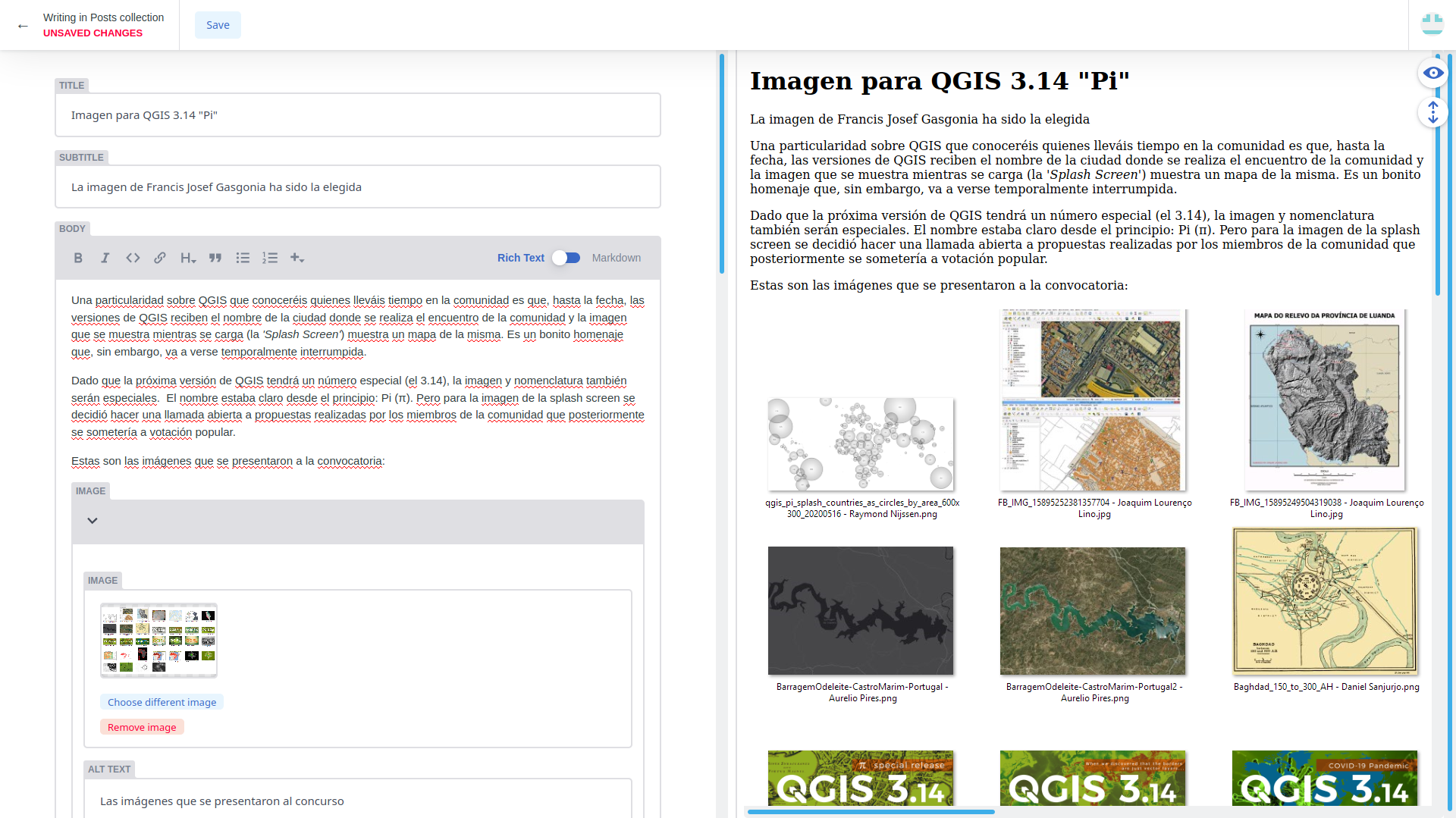
Task: Go back using the left arrow
Action: (23, 26)
